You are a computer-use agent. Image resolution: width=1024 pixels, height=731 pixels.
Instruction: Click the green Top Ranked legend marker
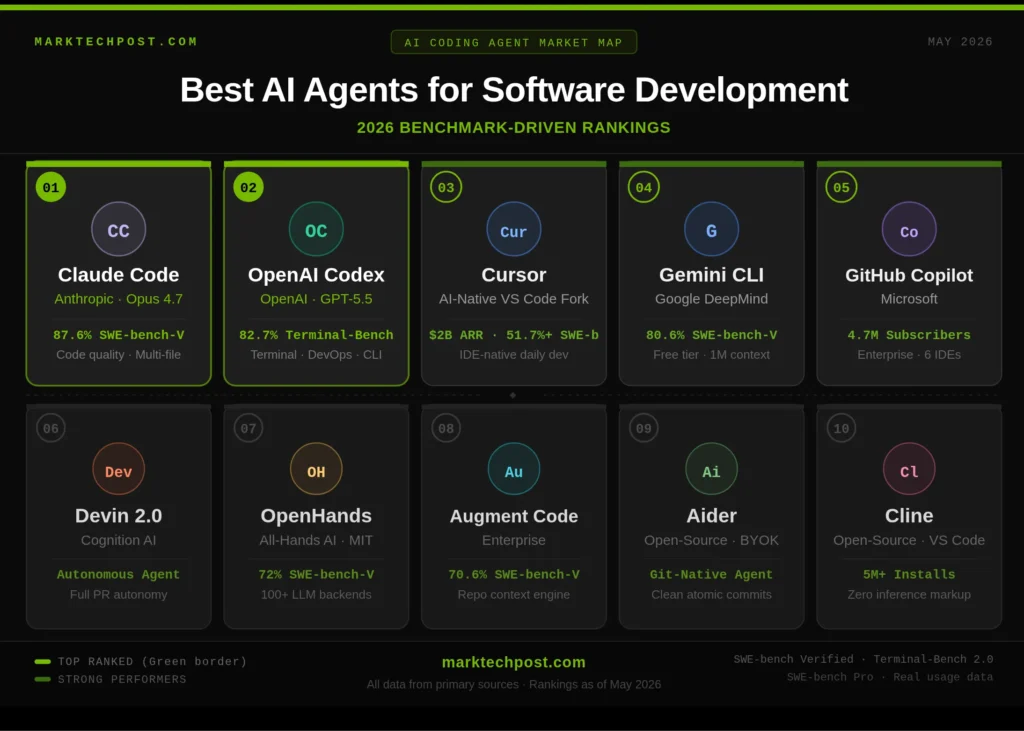[42, 662]
